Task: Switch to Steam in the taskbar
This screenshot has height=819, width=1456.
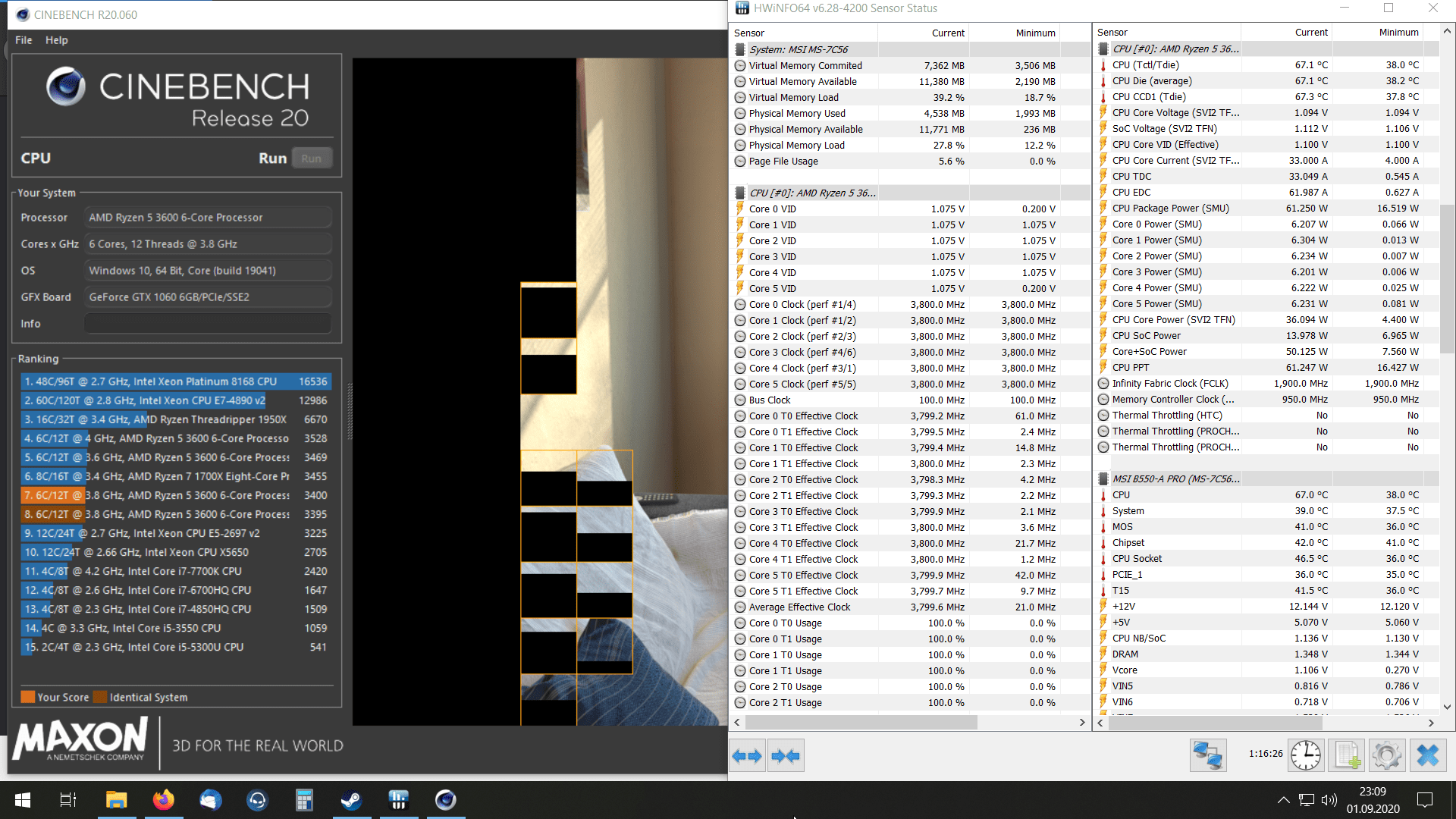Action: coord(351,800)
